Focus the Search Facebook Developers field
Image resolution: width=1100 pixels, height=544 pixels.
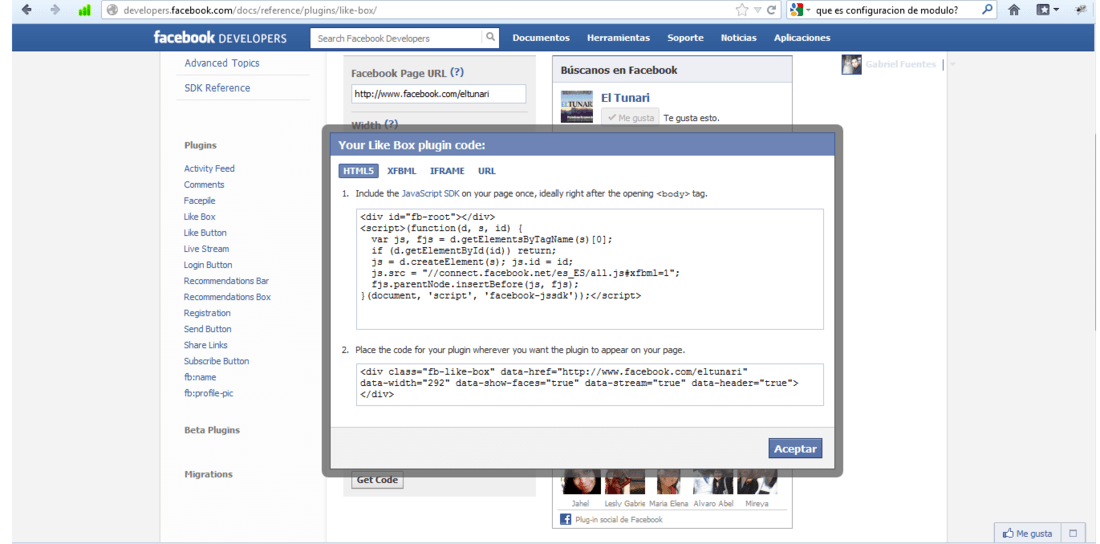(396, 38)
